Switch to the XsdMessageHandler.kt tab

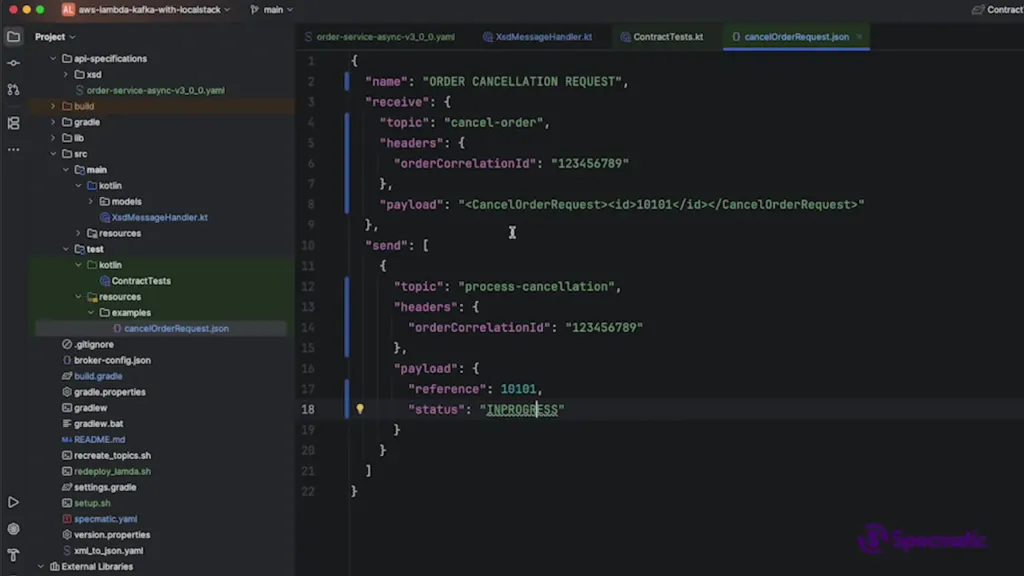pos(543,37)
